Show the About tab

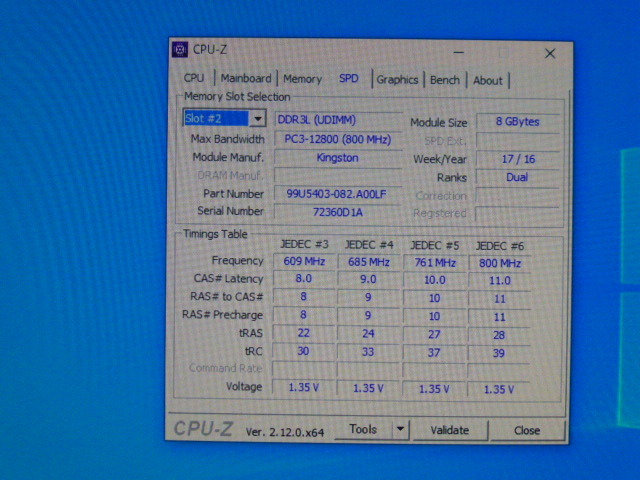point(487,80)
